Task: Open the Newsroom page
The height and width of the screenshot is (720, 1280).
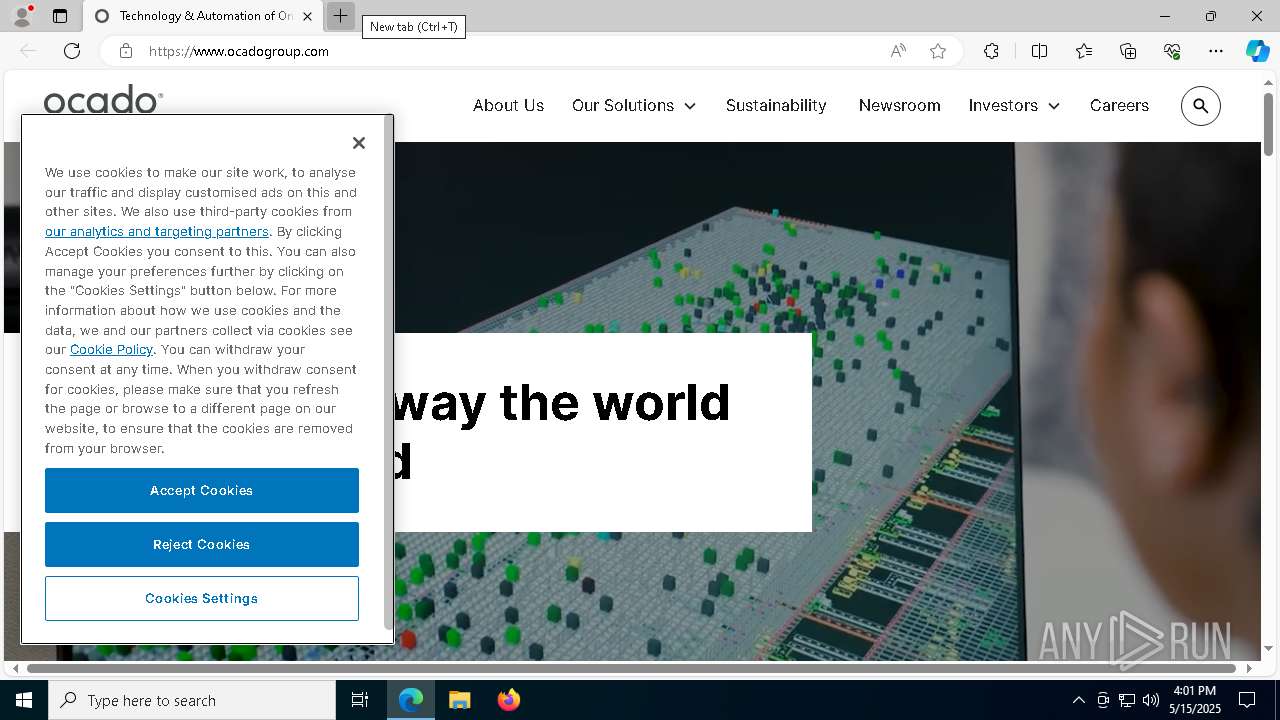Action: pos(899,105)
